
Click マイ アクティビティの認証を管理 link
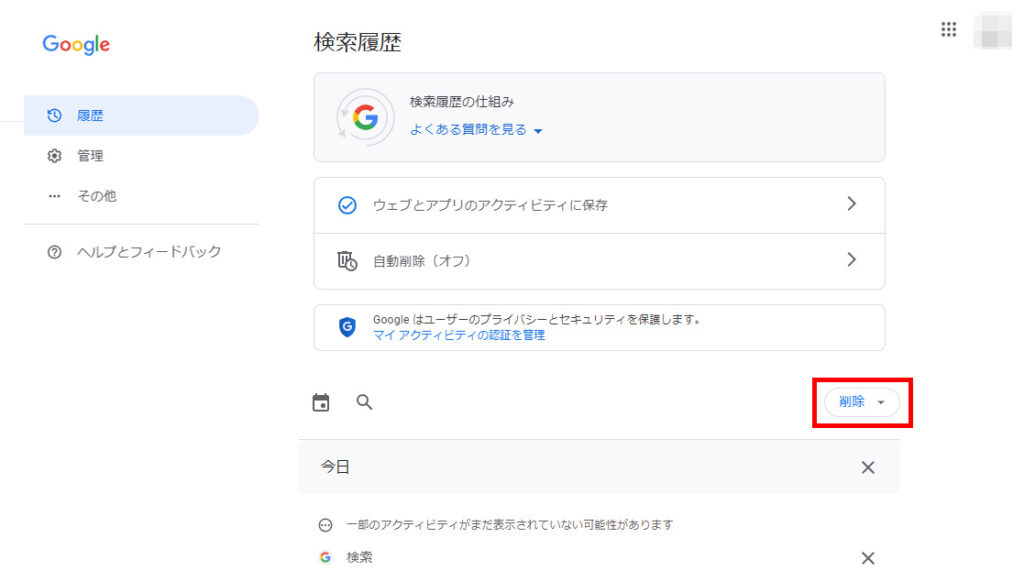[x=459, y=335]
